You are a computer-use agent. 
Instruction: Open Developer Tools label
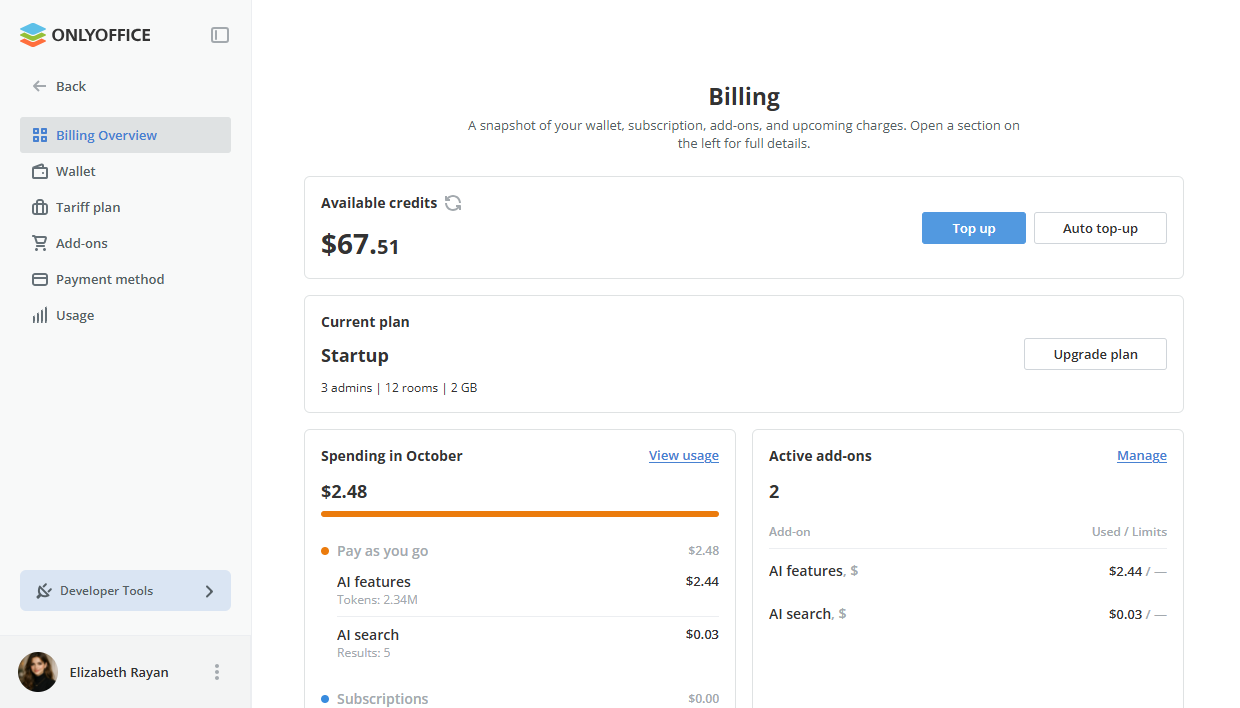pos(106,591)
